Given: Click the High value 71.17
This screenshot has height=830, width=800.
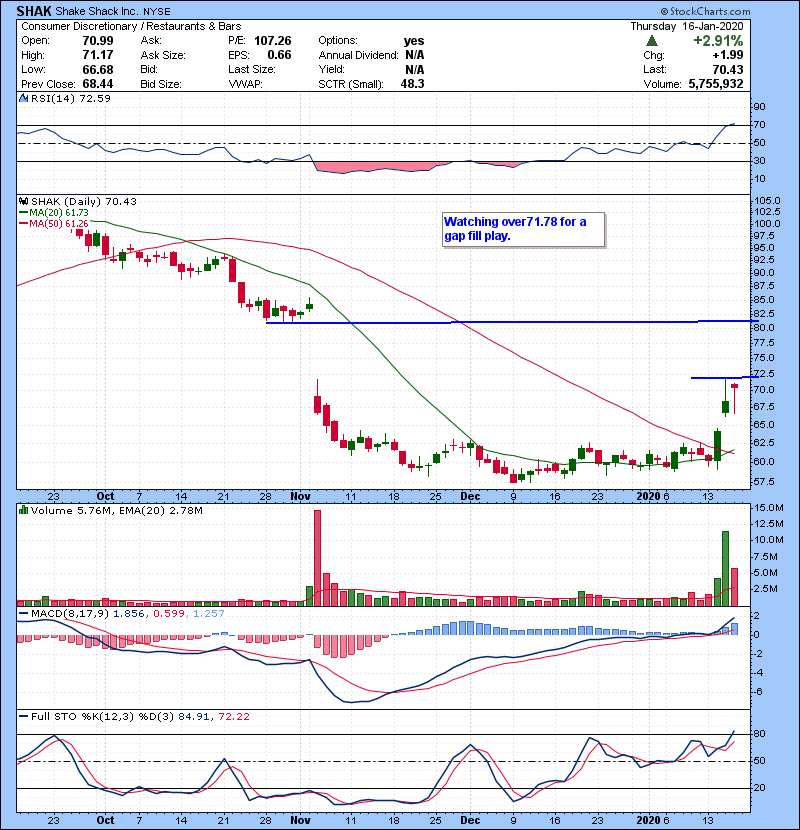Looking at the screenshot, I should click(x=98, y=55).
